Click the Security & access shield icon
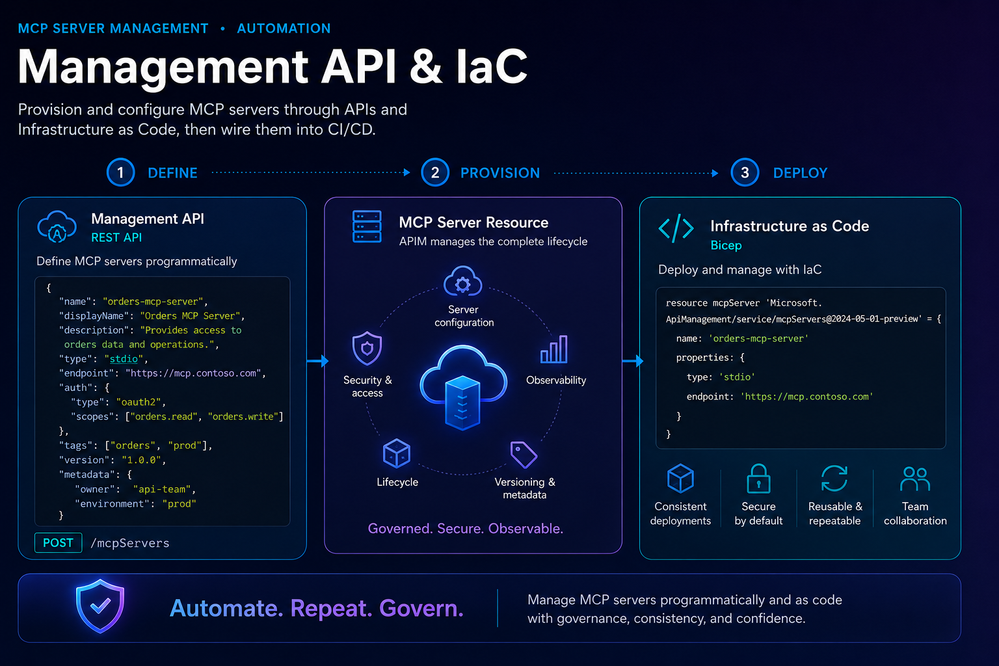The image size is (999, 666). (x=367, y=348)
